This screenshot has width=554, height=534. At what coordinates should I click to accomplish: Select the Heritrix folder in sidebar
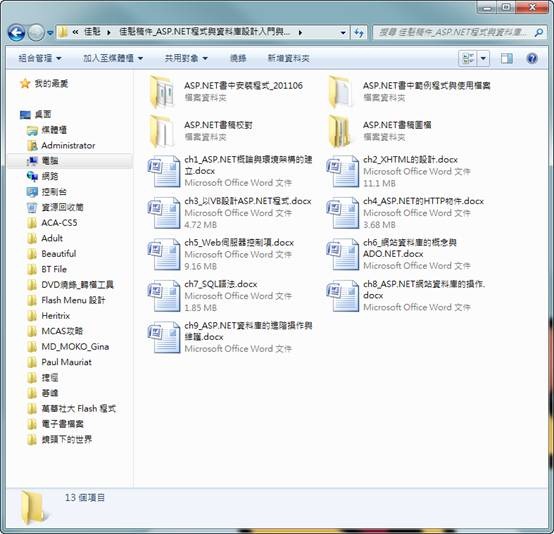[49, 316]
